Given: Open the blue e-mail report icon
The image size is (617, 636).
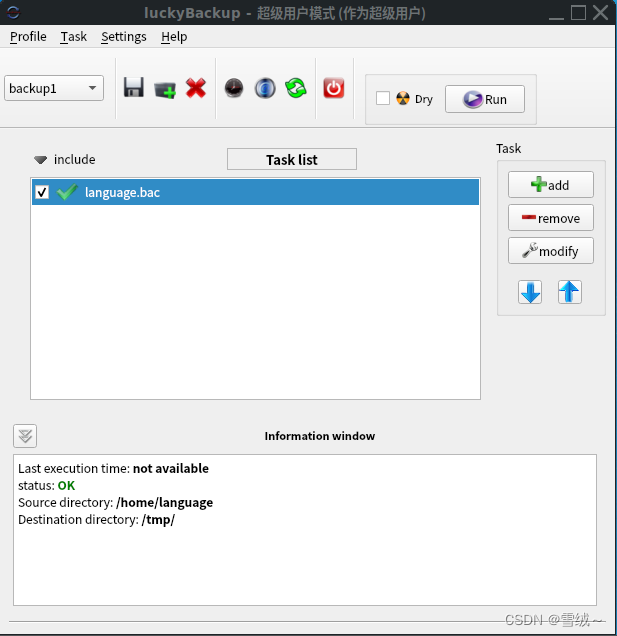Looking at the screenshot, I should click(x=265, y=88).
